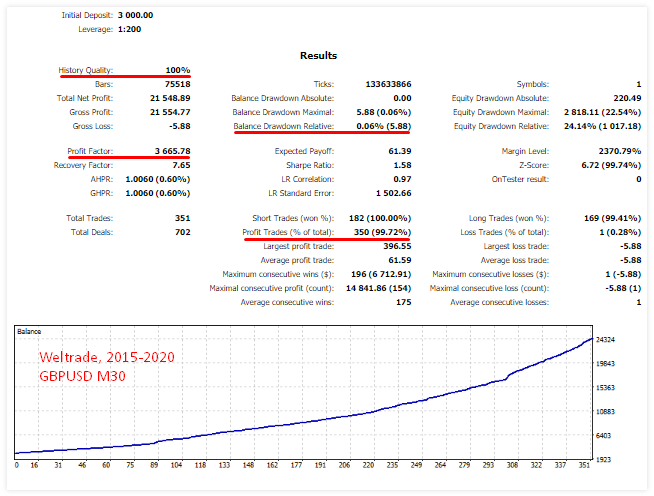
Task: Click the Bars value 75518
Action: point(177,84)
